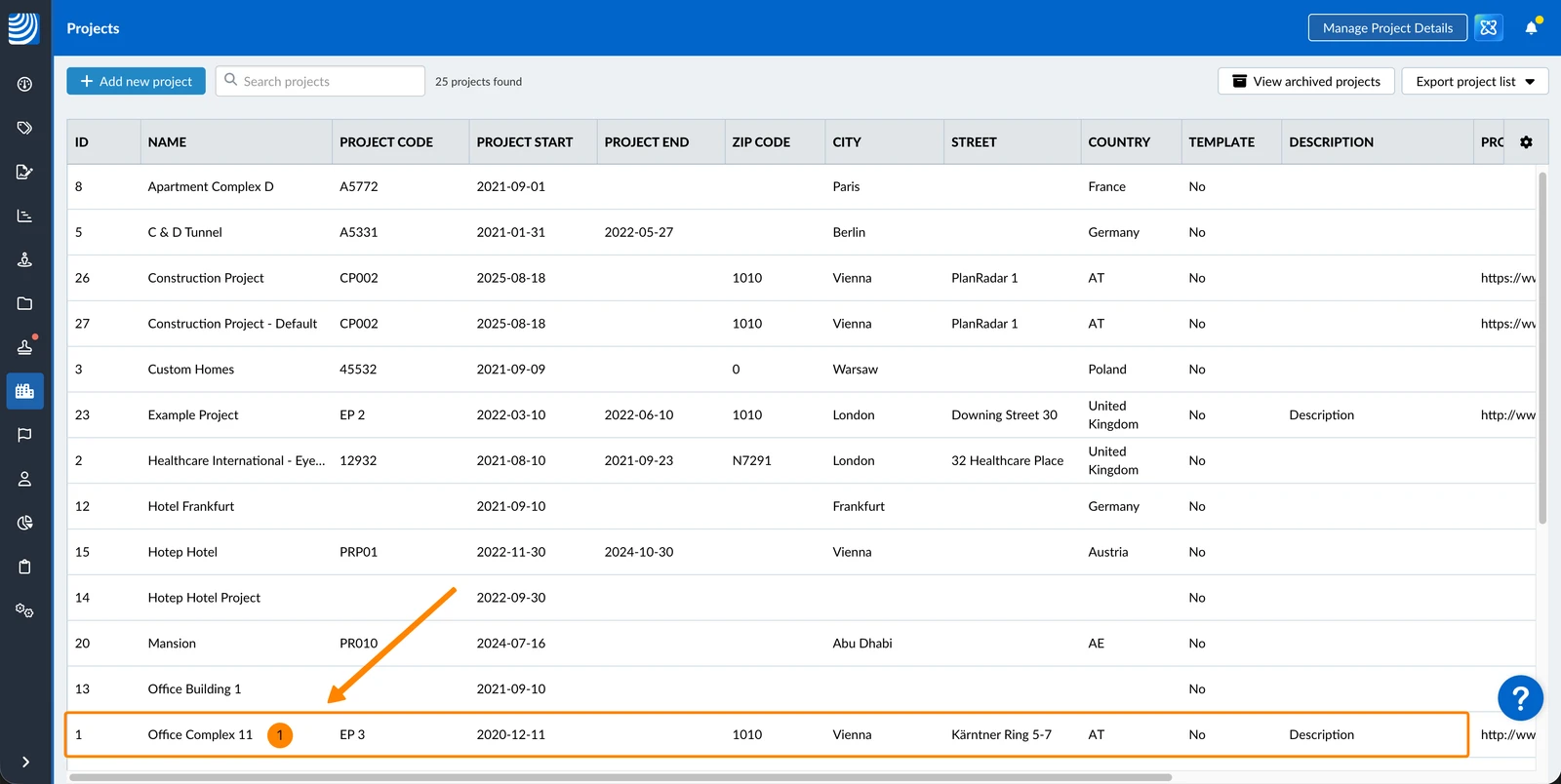Select the Hotep Hotel Project name
The image size is (1561, 784).
pyautogui.click(x=204, y=598)
